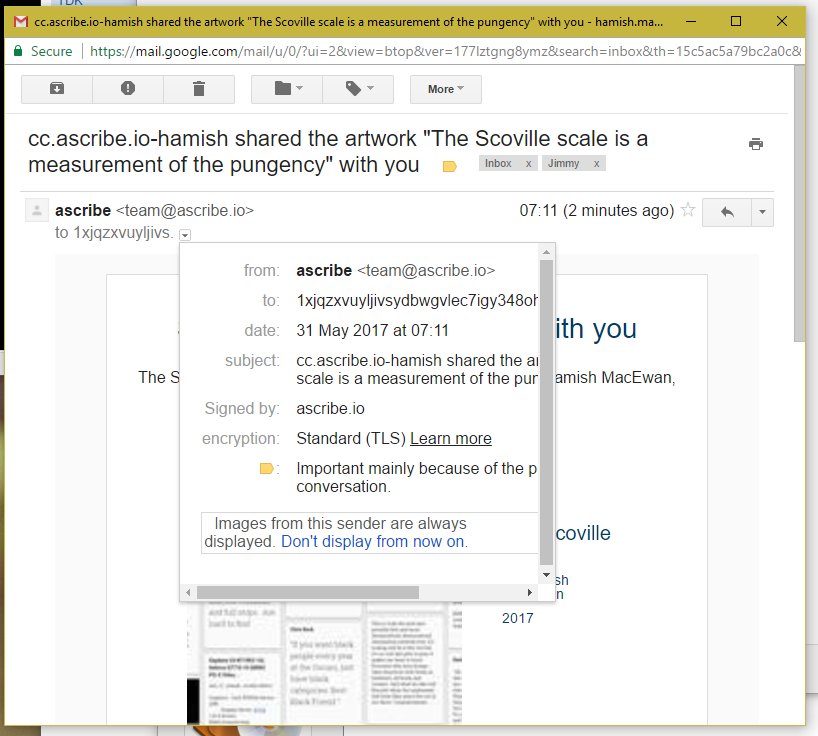Open the dropdown next to Reply
This screenshot has width=818, height=736.
click(762, 212)
